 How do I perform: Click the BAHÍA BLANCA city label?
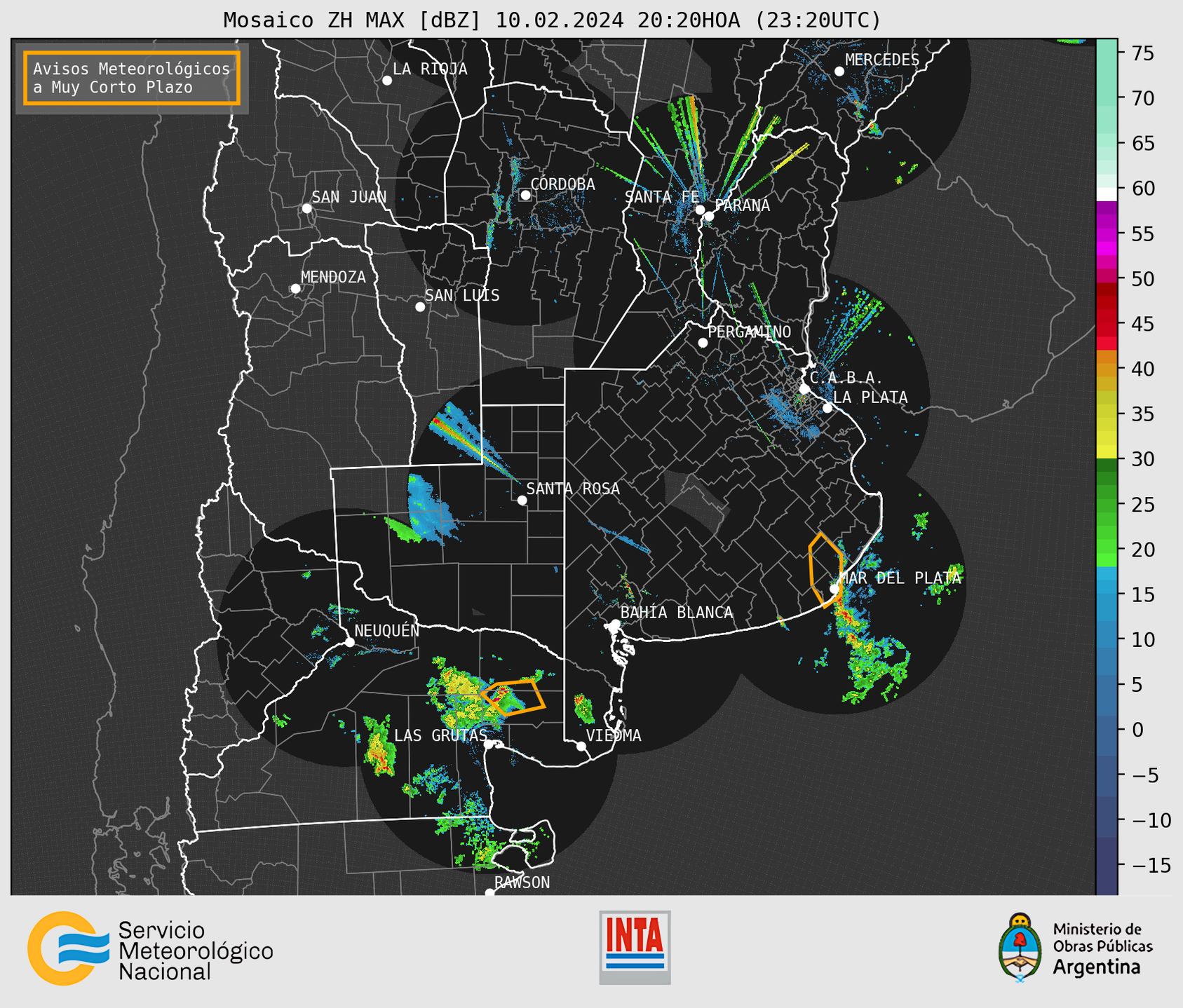coord(677,613)
